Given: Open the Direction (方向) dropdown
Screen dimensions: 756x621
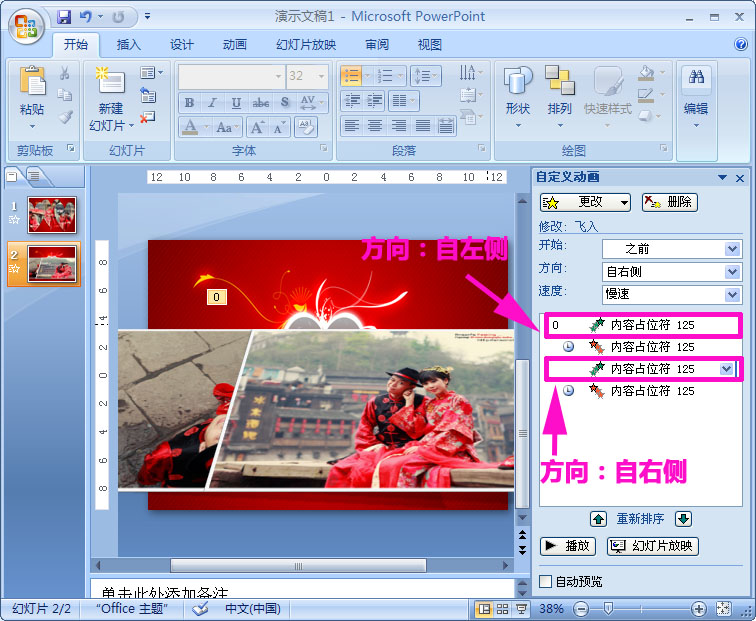Looking at the screenshot, I should 732,271.
